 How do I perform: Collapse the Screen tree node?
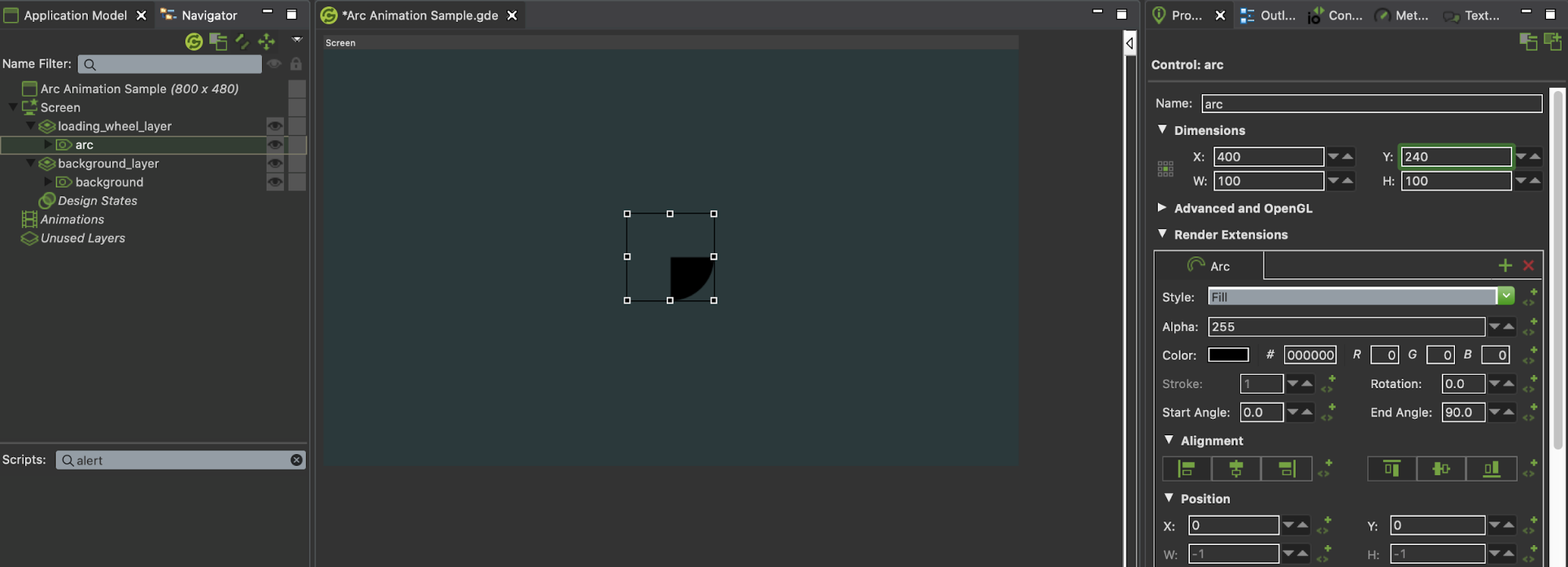click(13, 107)
